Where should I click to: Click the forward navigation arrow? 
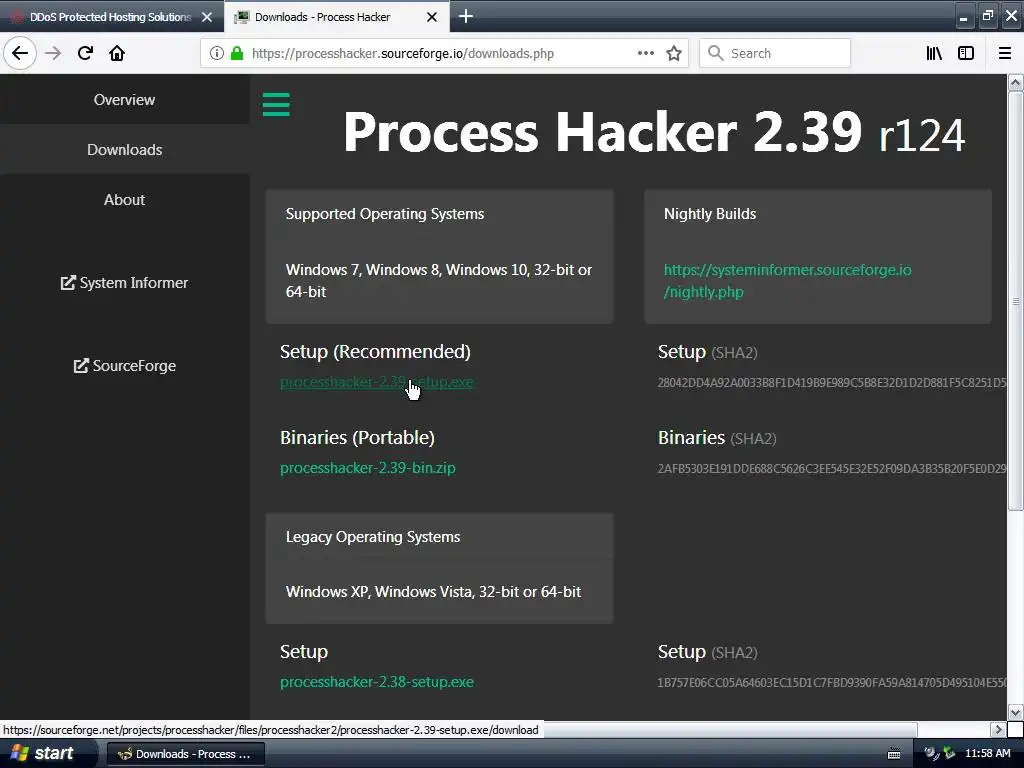pyautogui.click(x=53, y=53)
